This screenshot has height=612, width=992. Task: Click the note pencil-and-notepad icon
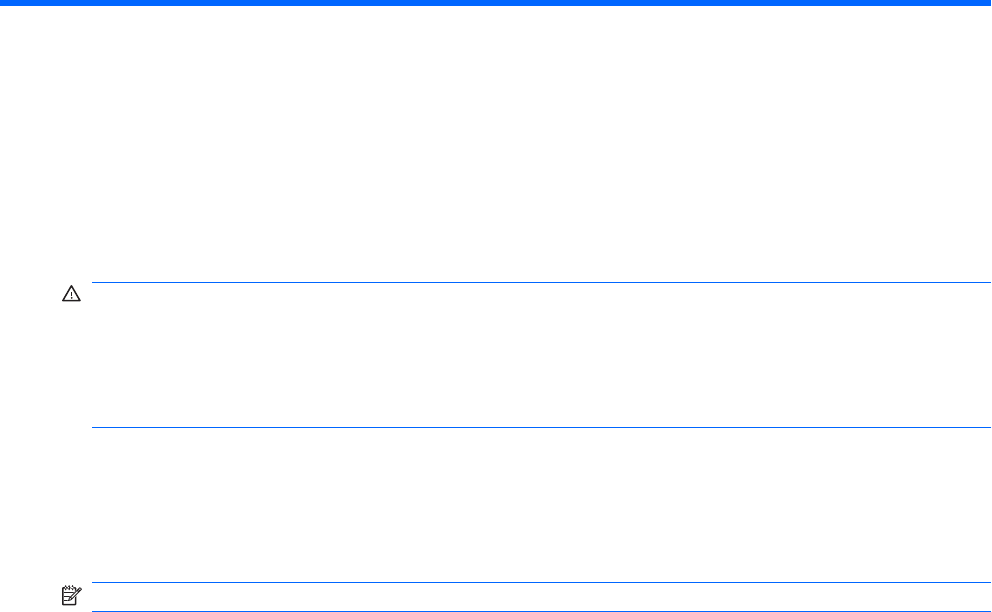(x=71, y=597)
